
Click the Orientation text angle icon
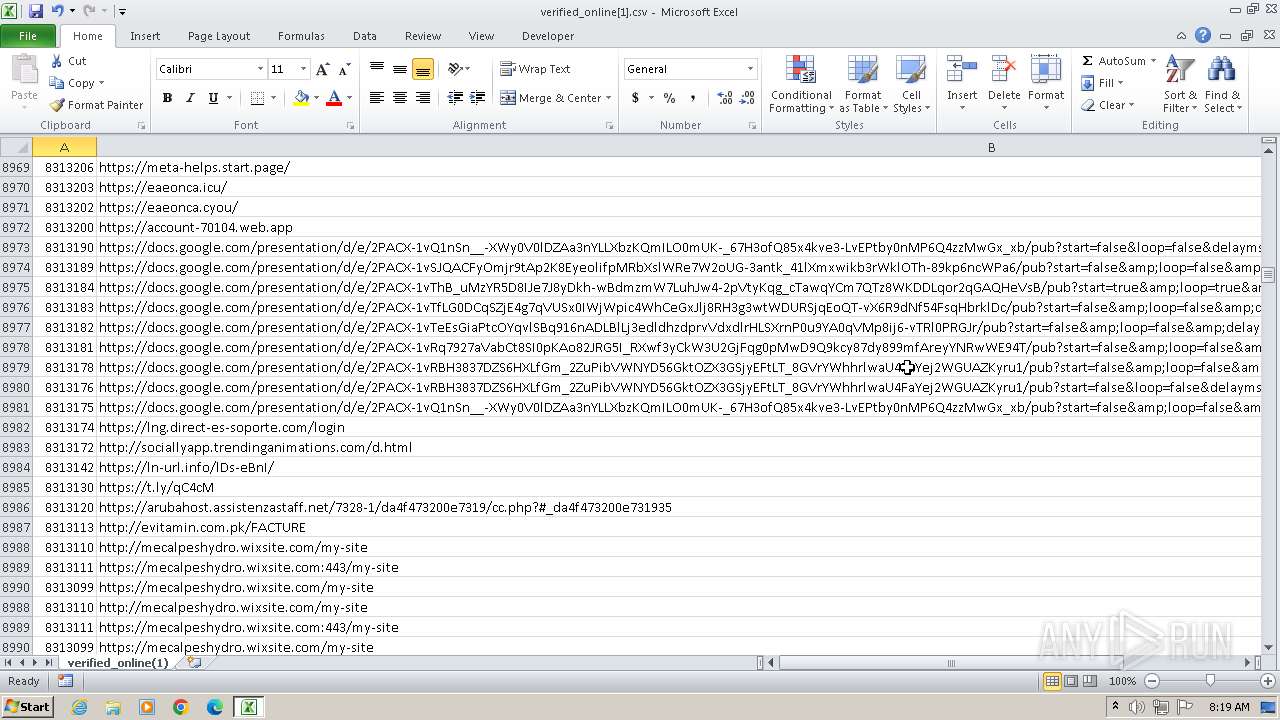pyautogui.click(x=455, y=69)
